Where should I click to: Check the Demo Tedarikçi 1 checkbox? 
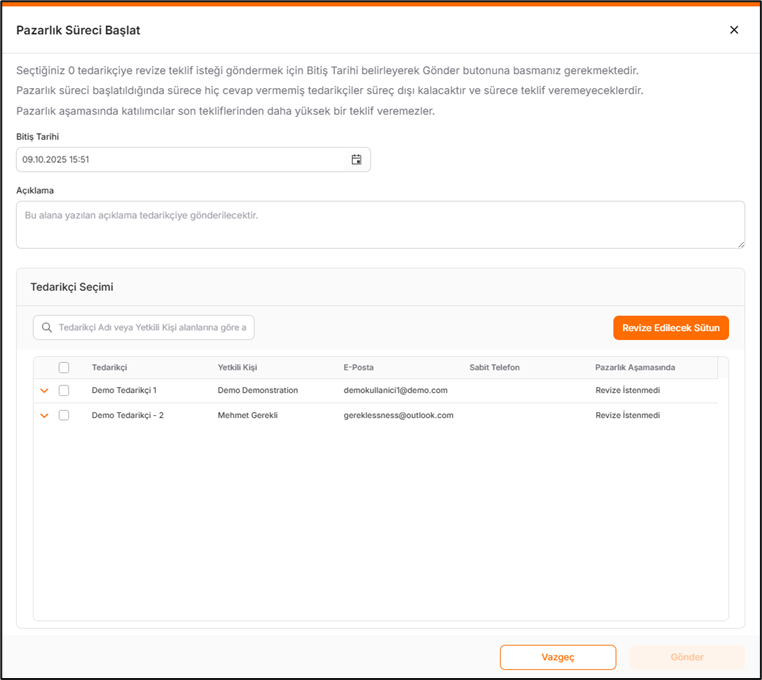click(64, 390)
